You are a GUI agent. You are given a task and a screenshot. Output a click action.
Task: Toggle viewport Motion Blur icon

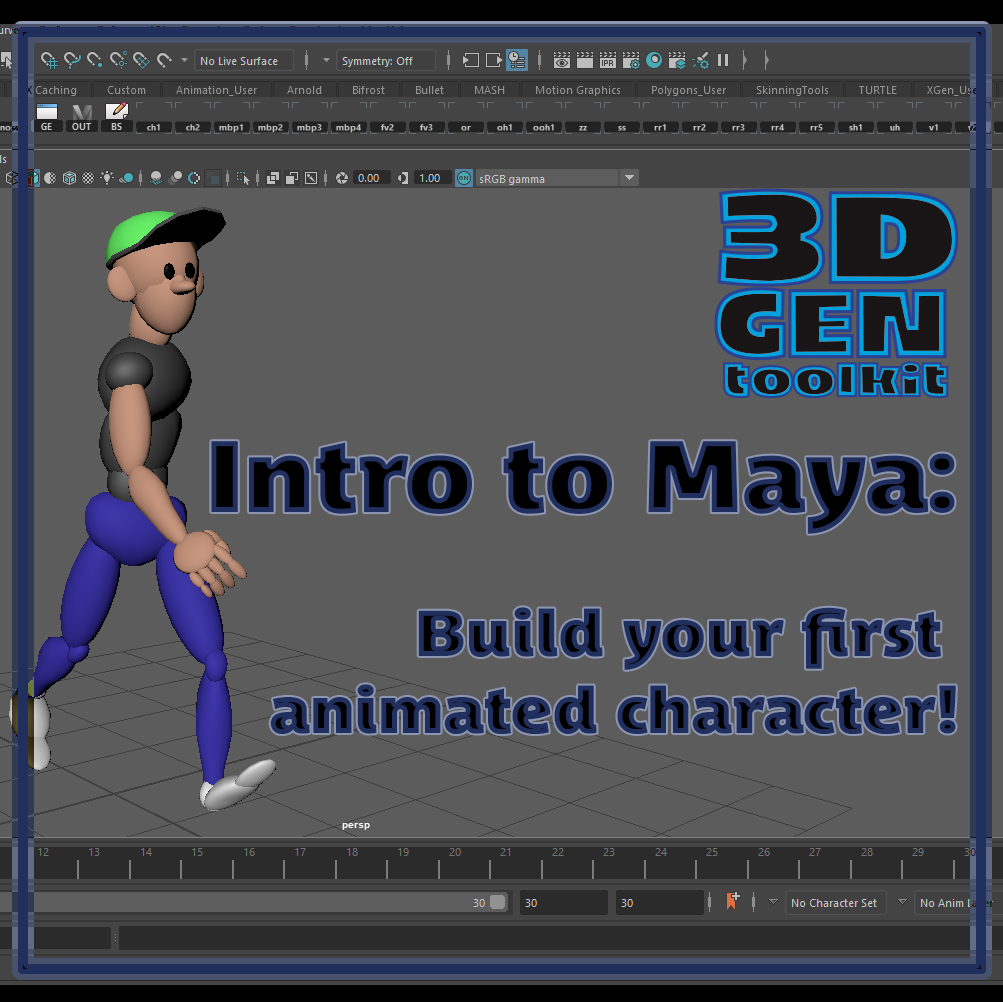[x=175, y=178]
